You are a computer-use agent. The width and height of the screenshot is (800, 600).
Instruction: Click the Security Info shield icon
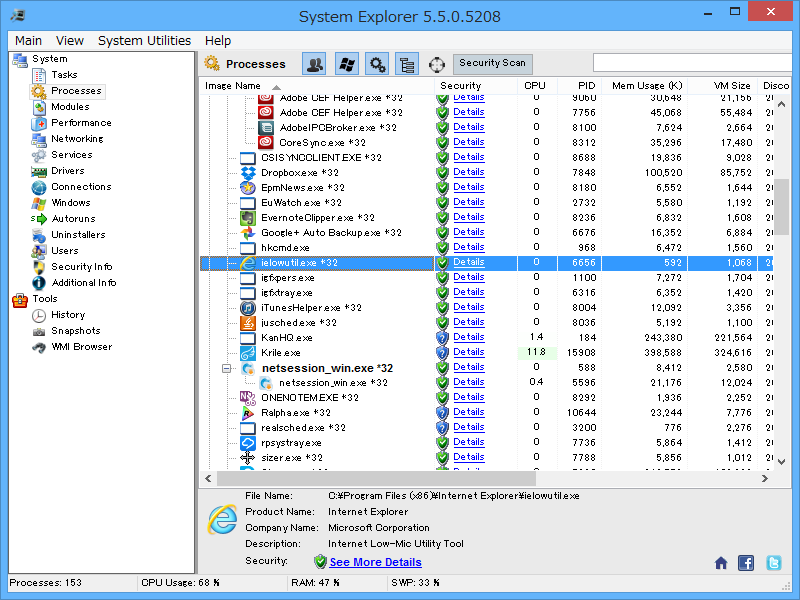tap(39, 267)
